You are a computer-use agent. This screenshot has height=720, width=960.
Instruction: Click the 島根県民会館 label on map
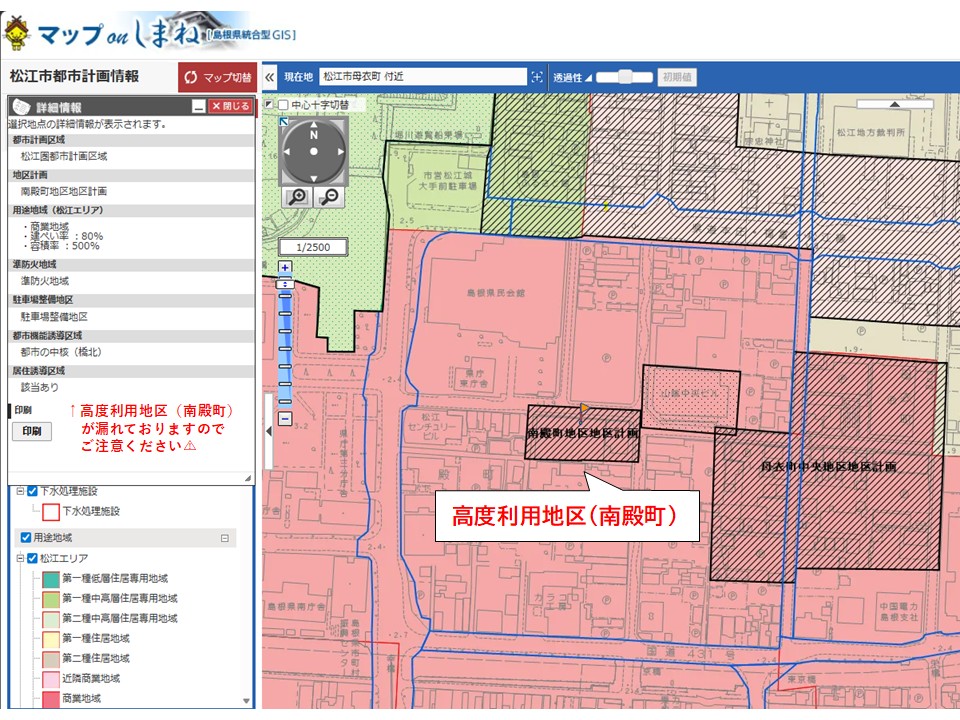click(x=495, y=293)
